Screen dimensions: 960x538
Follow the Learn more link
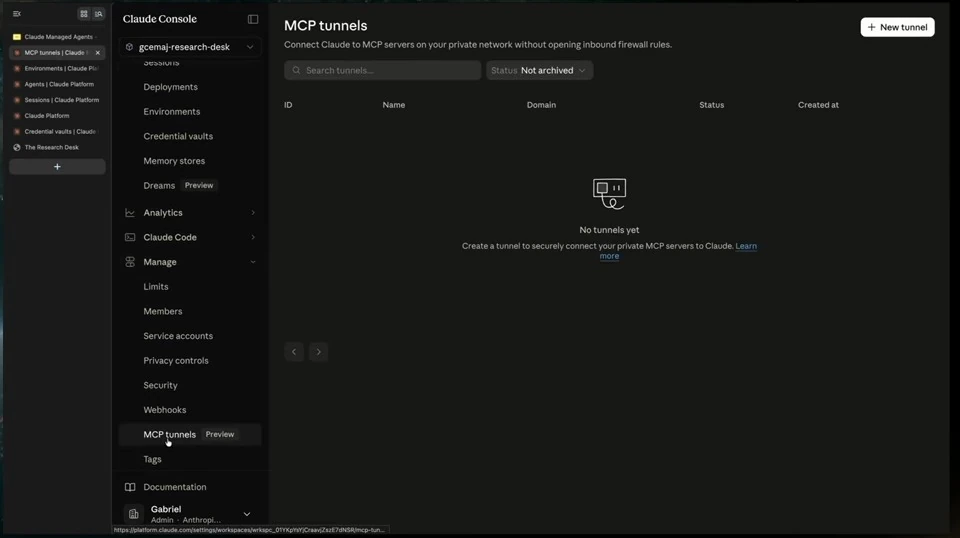click(x=746, y=246)
